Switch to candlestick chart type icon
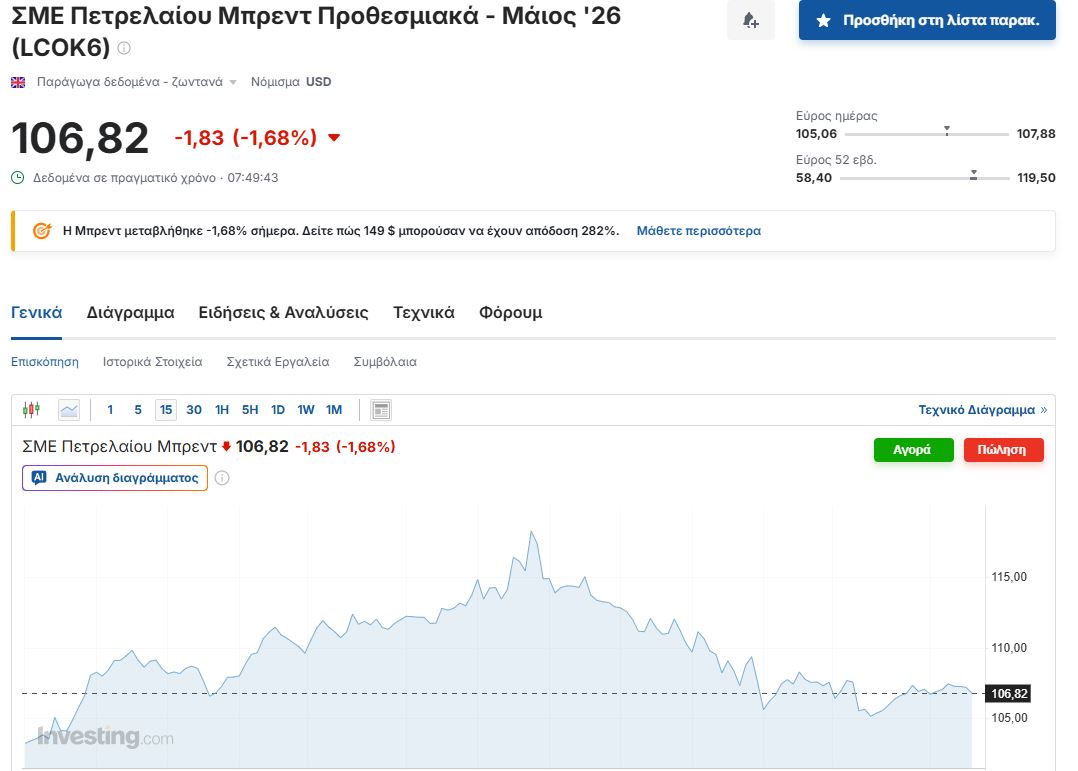 pos(32,409)
